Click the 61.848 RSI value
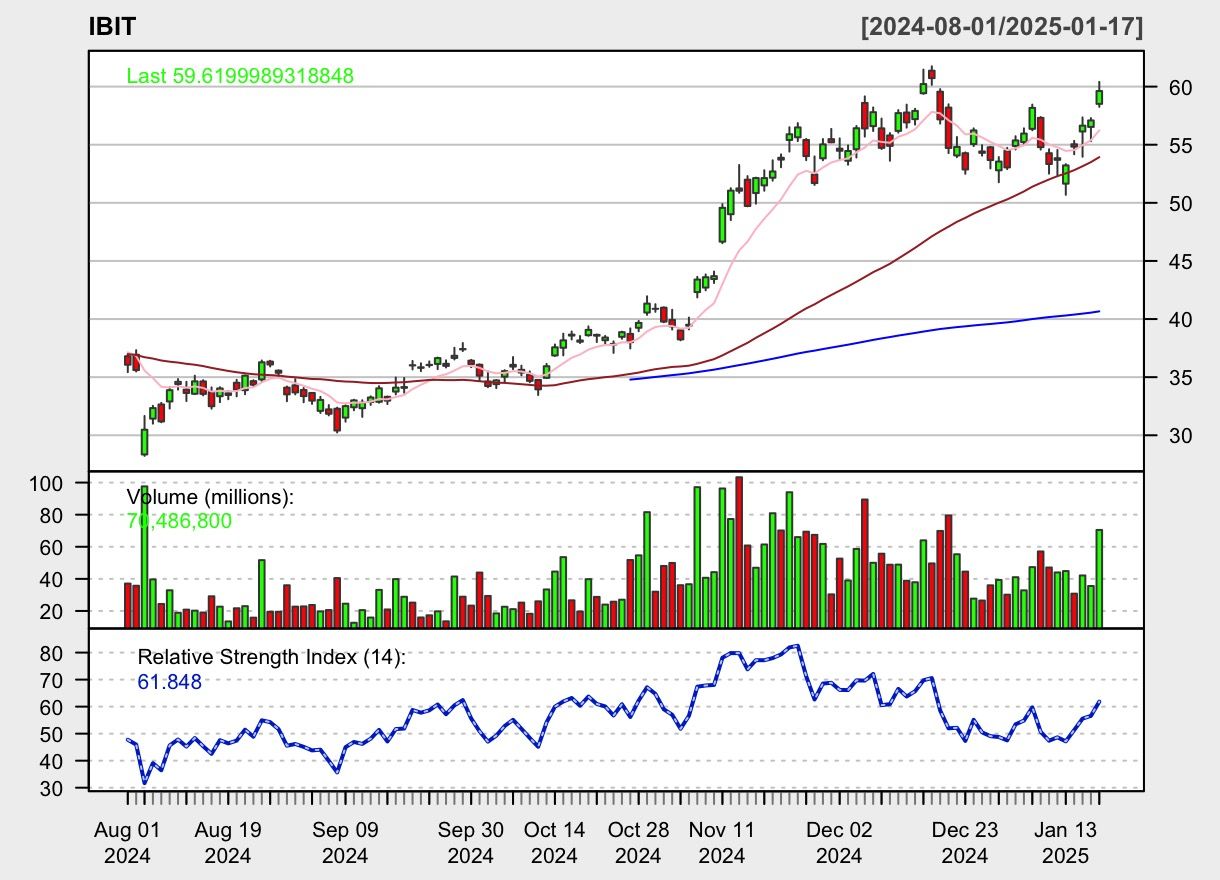The image size is (1220, 880). pyautogui.click(x=169, y=682)
